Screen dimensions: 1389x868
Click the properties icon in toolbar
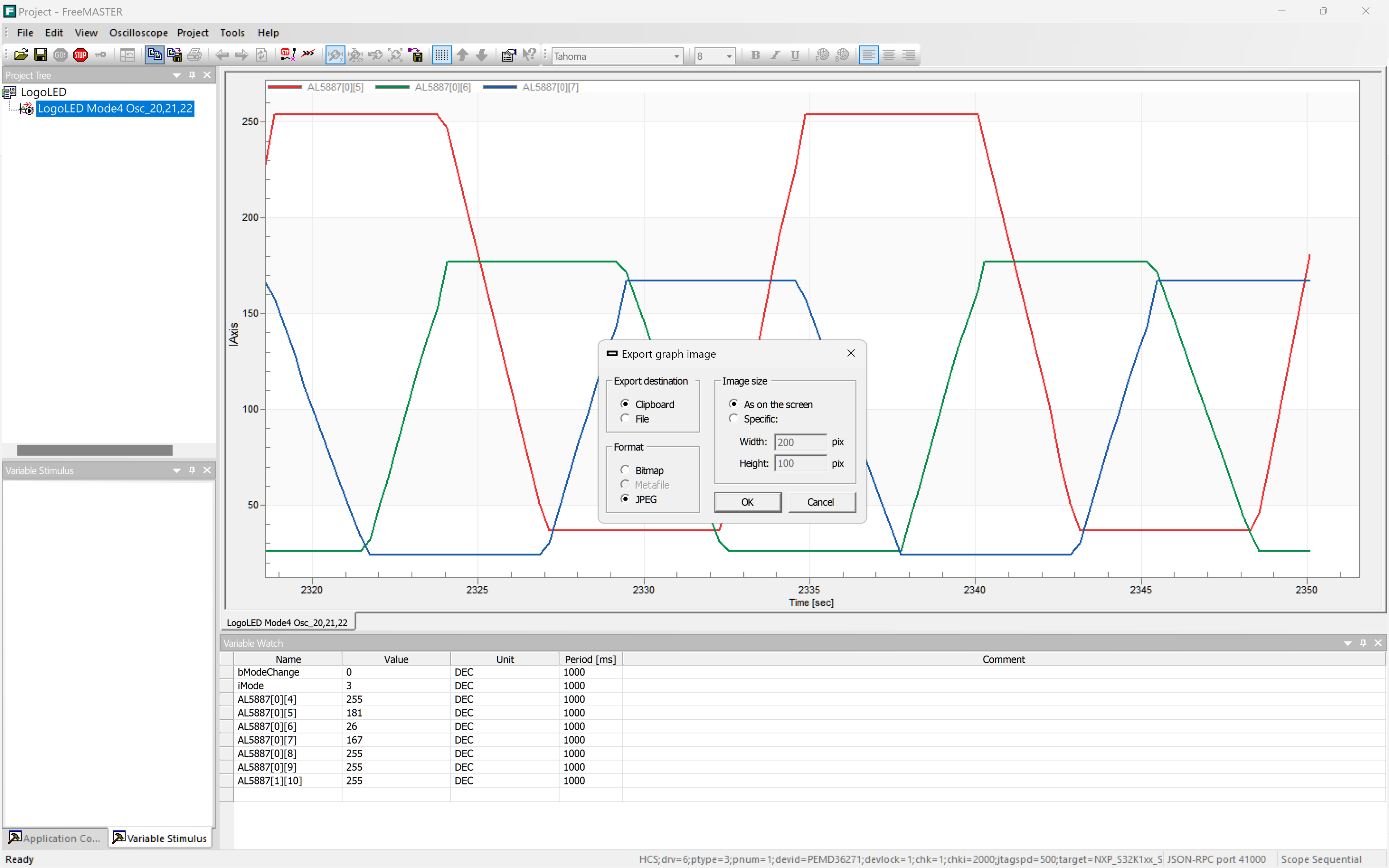point(508,55)
